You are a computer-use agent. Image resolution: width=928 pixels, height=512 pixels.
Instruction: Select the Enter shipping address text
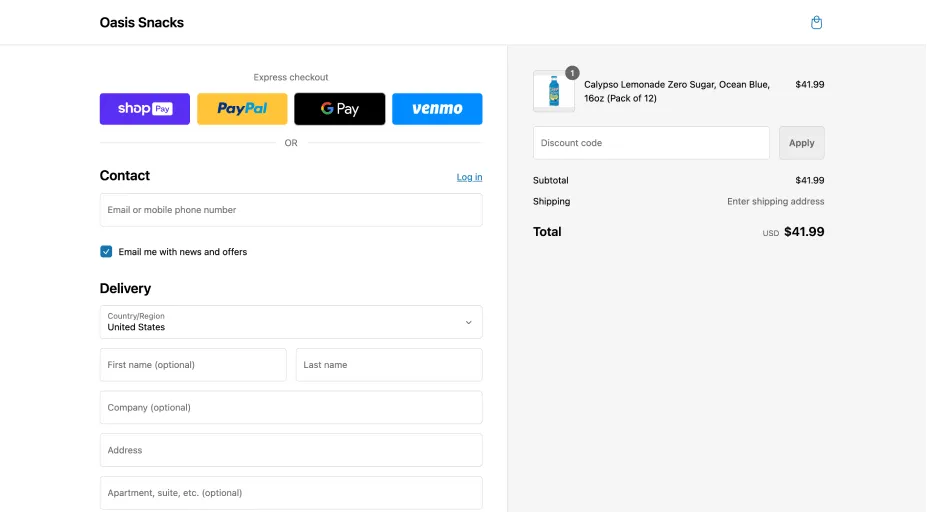(x=775, y=201)
